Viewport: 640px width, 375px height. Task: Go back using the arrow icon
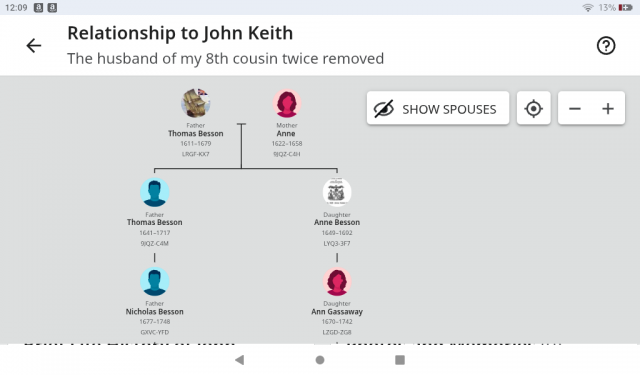33,45
